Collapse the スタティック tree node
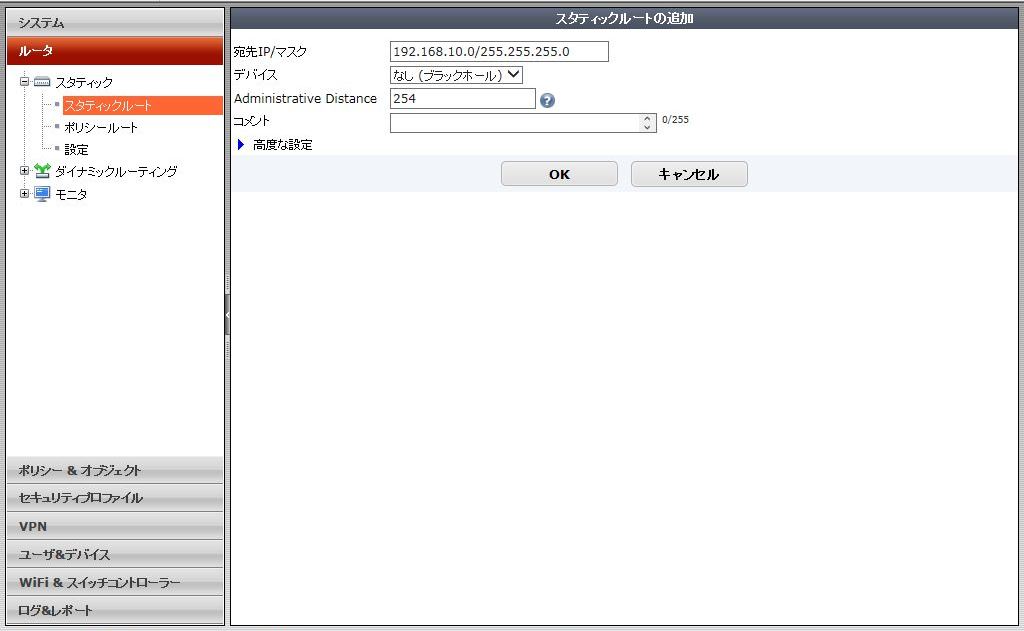 (x=25, y=83)
